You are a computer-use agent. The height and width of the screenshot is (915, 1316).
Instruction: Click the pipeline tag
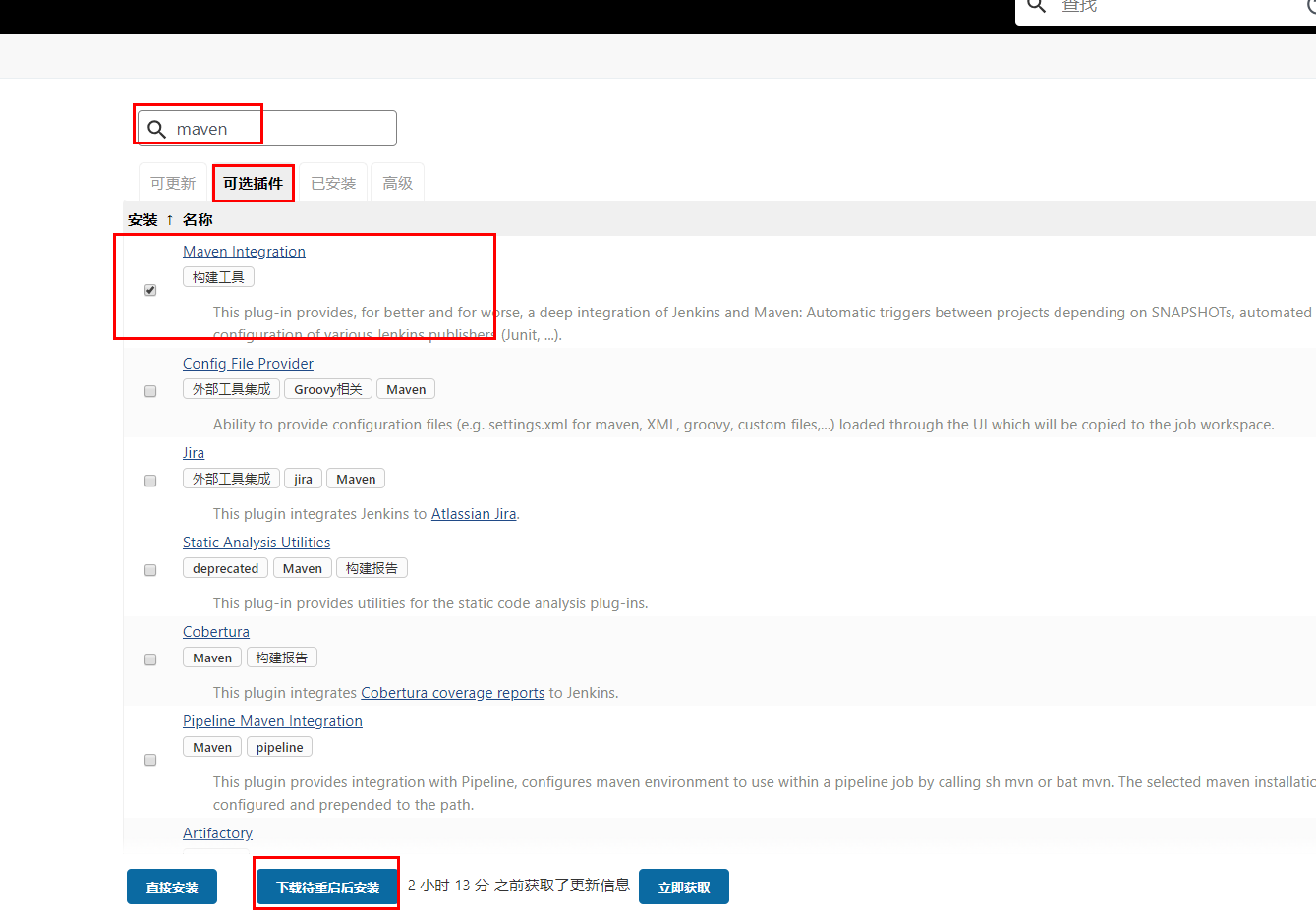279,747
